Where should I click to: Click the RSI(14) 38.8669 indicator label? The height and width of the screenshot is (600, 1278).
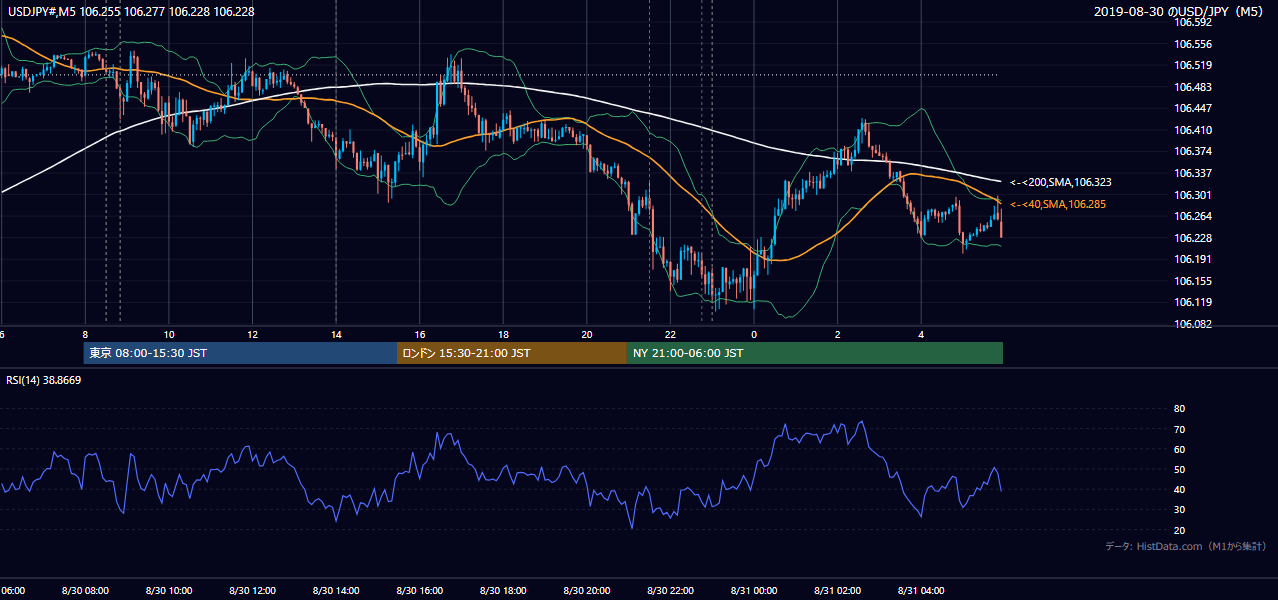[44, 380]
